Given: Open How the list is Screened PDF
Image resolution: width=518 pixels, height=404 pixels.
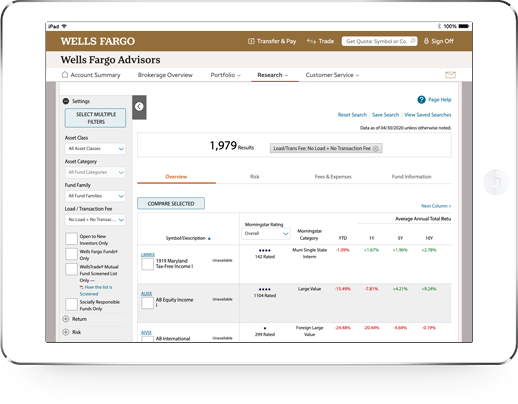Looking at the screenshot, I should click(x=96, y=290).
